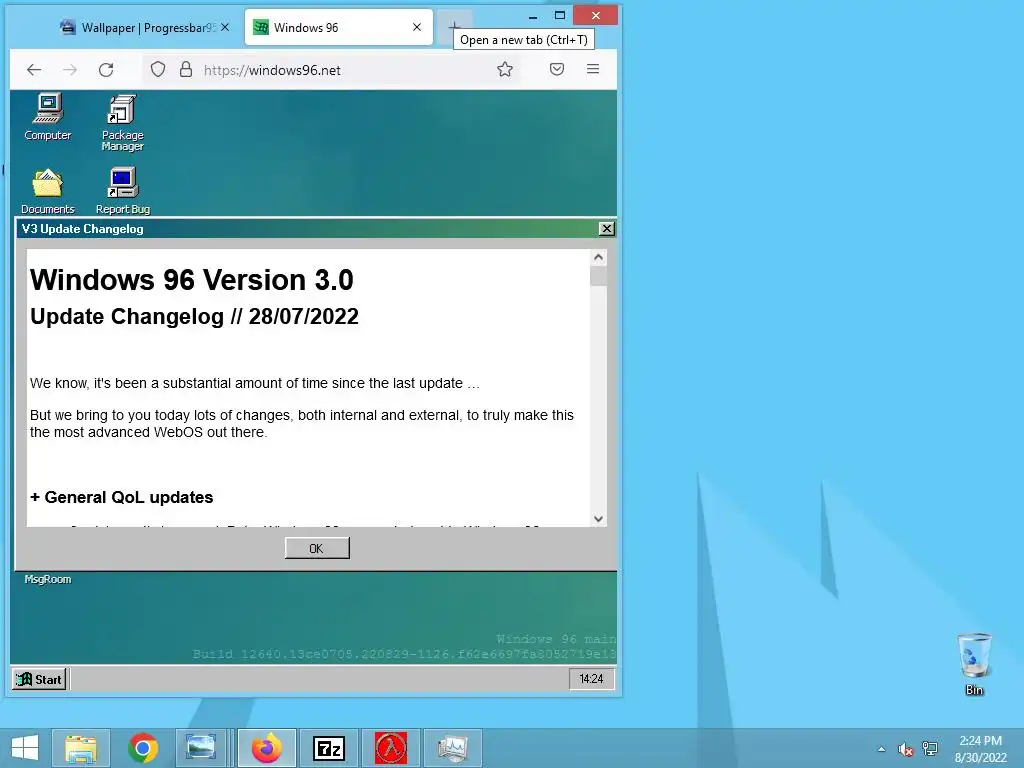Open the Package Manager shortcut
This screenshot has height=768, width=1024.
pyautogui.click(x=122, y=123)
